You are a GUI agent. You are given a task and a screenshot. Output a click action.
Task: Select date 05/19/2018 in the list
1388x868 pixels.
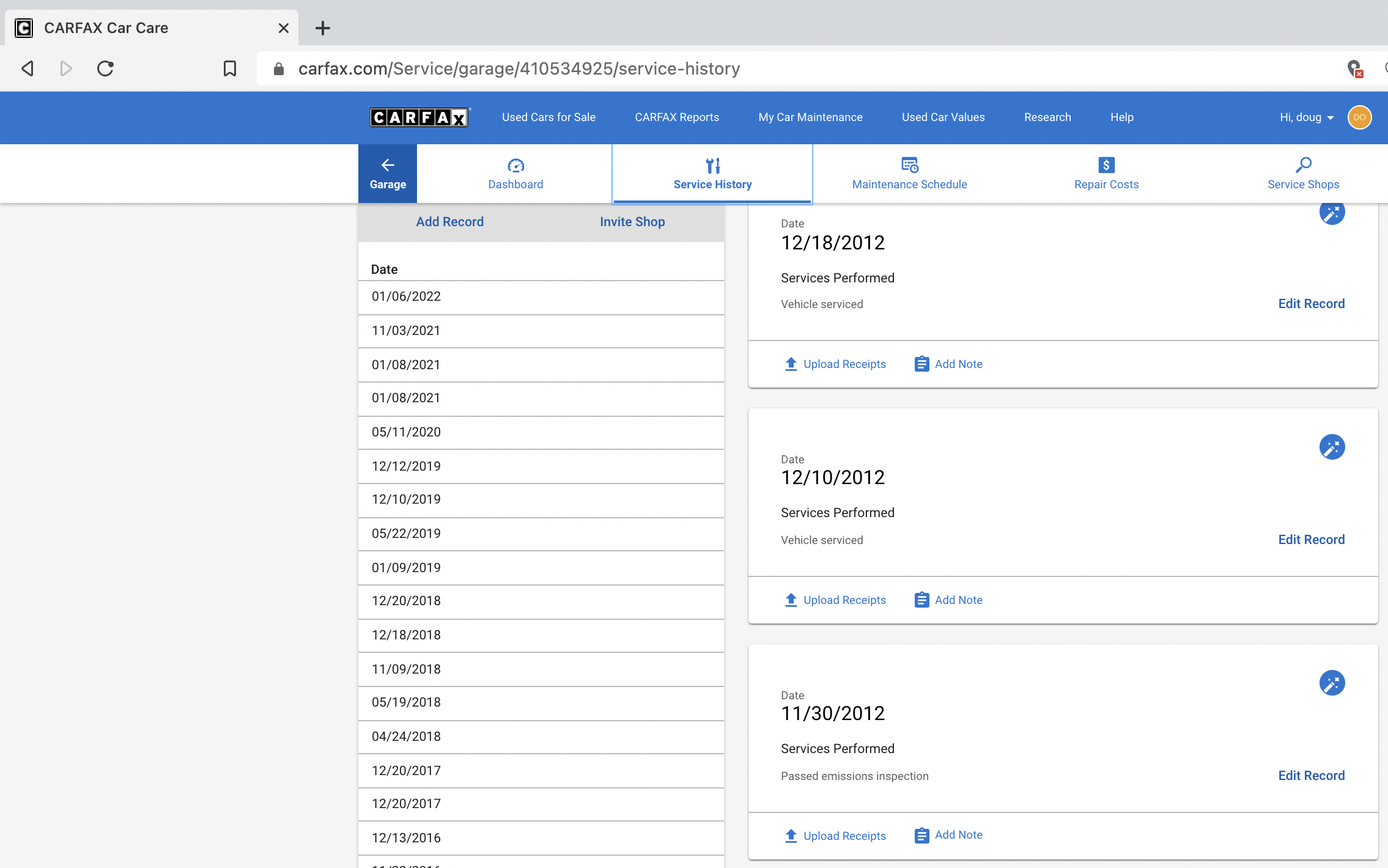tap(541, 703)
